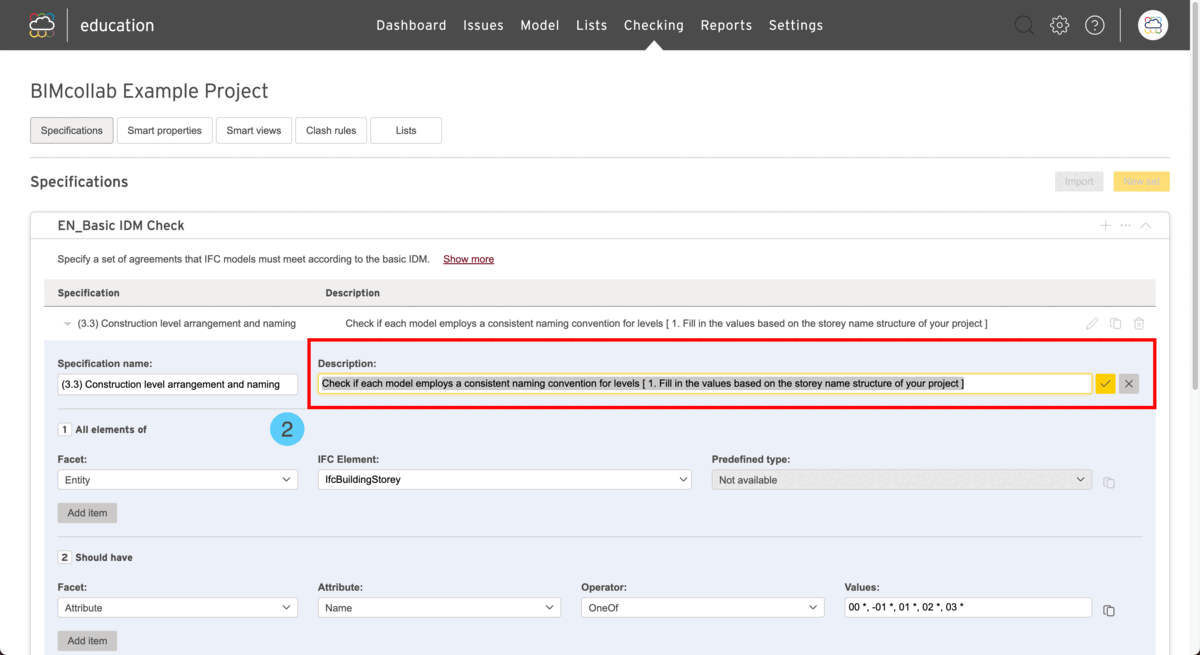The width and height of the screenshot is (1200, 655).
Task: Open Reports in top navigation
Action: pos(726,25)
